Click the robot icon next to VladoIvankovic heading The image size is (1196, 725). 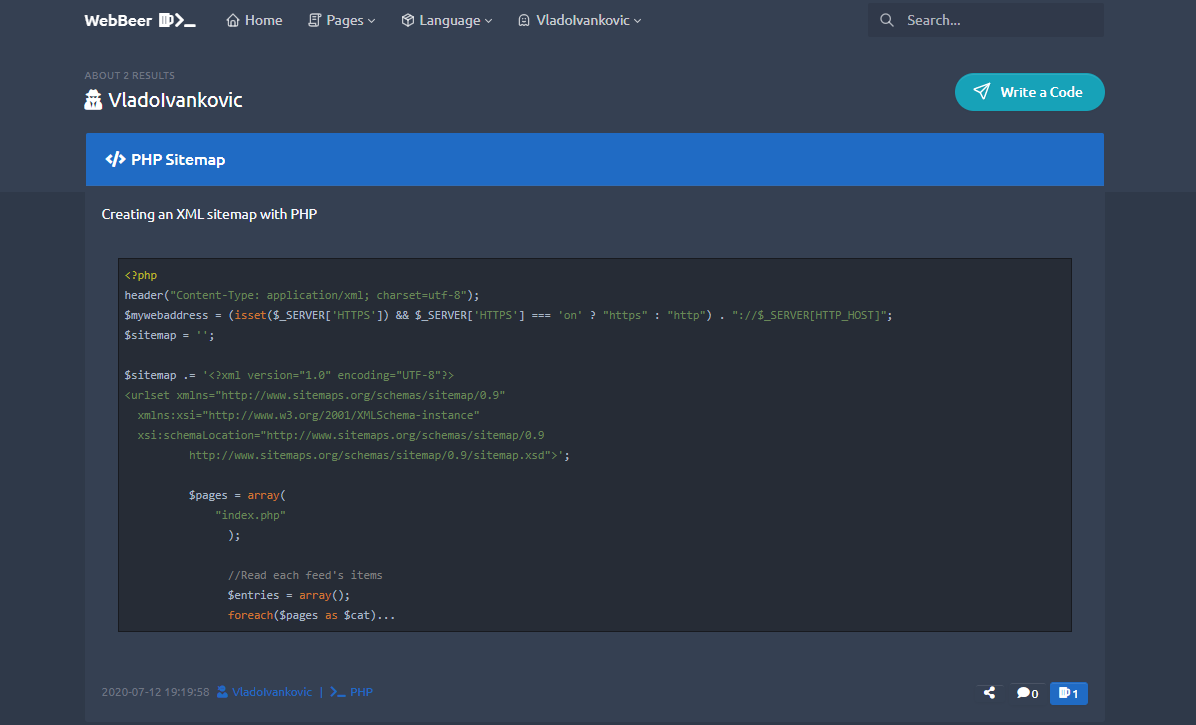coord(93,99)
